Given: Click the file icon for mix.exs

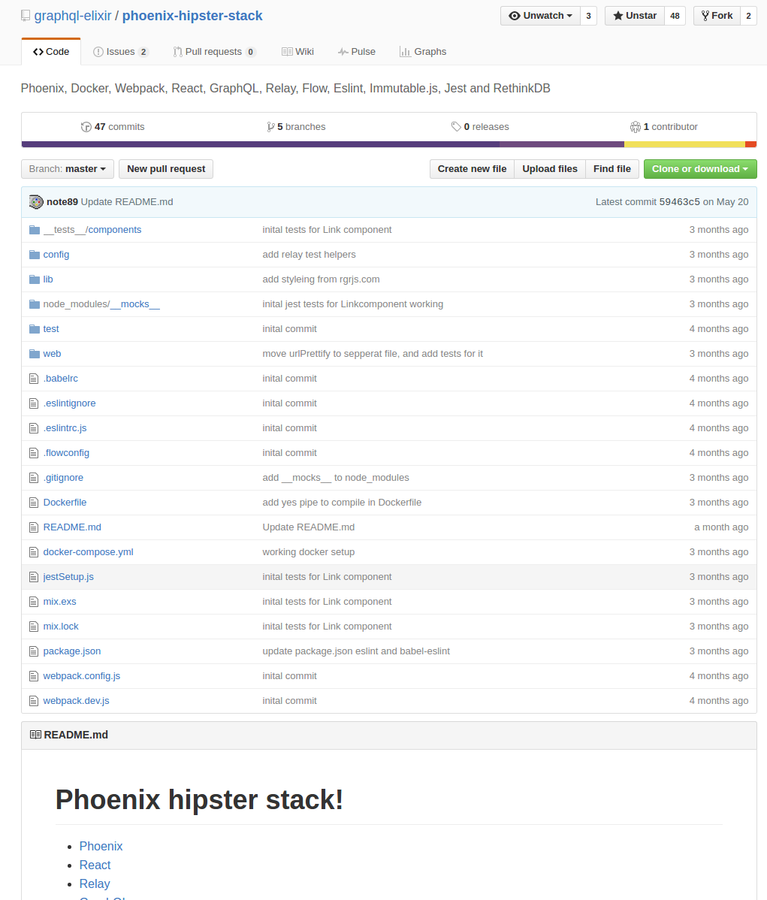Looking at the screenshot, I should click(x=34, y=602).
